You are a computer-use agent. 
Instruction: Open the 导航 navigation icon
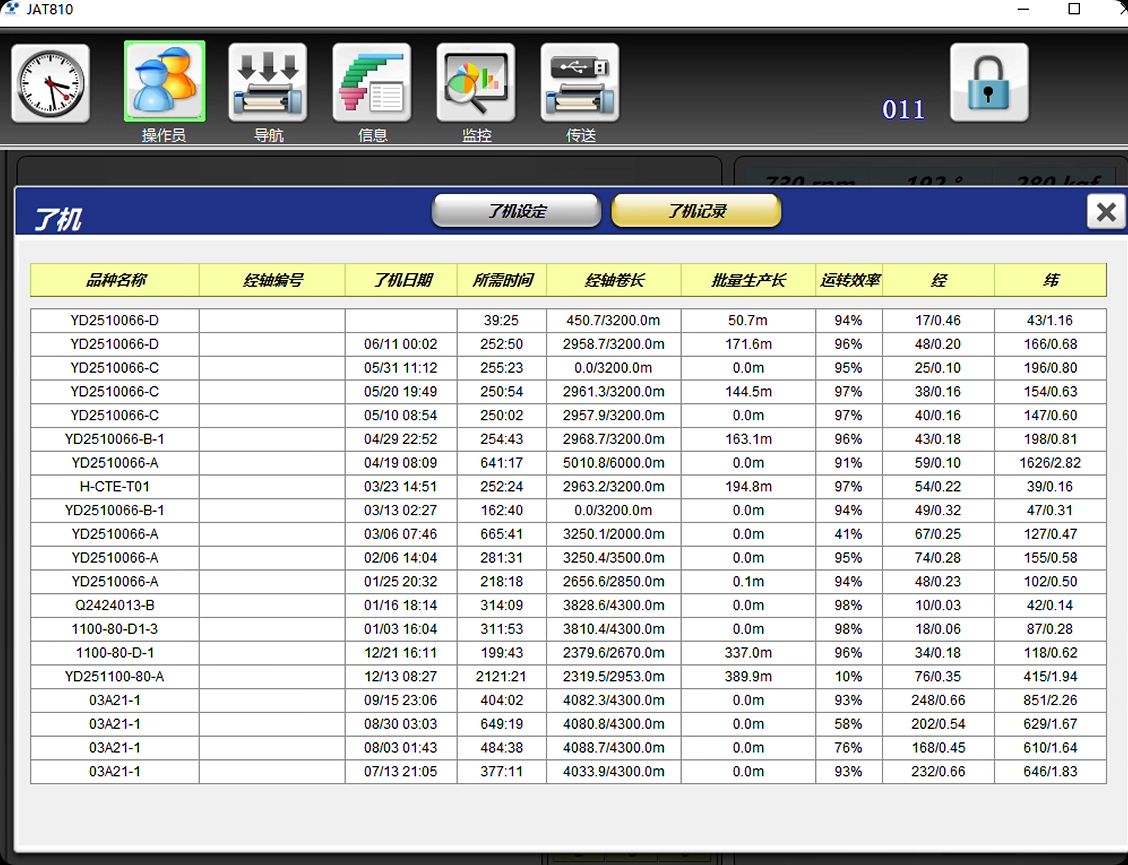pyautogui.click(x=268, y=82)
